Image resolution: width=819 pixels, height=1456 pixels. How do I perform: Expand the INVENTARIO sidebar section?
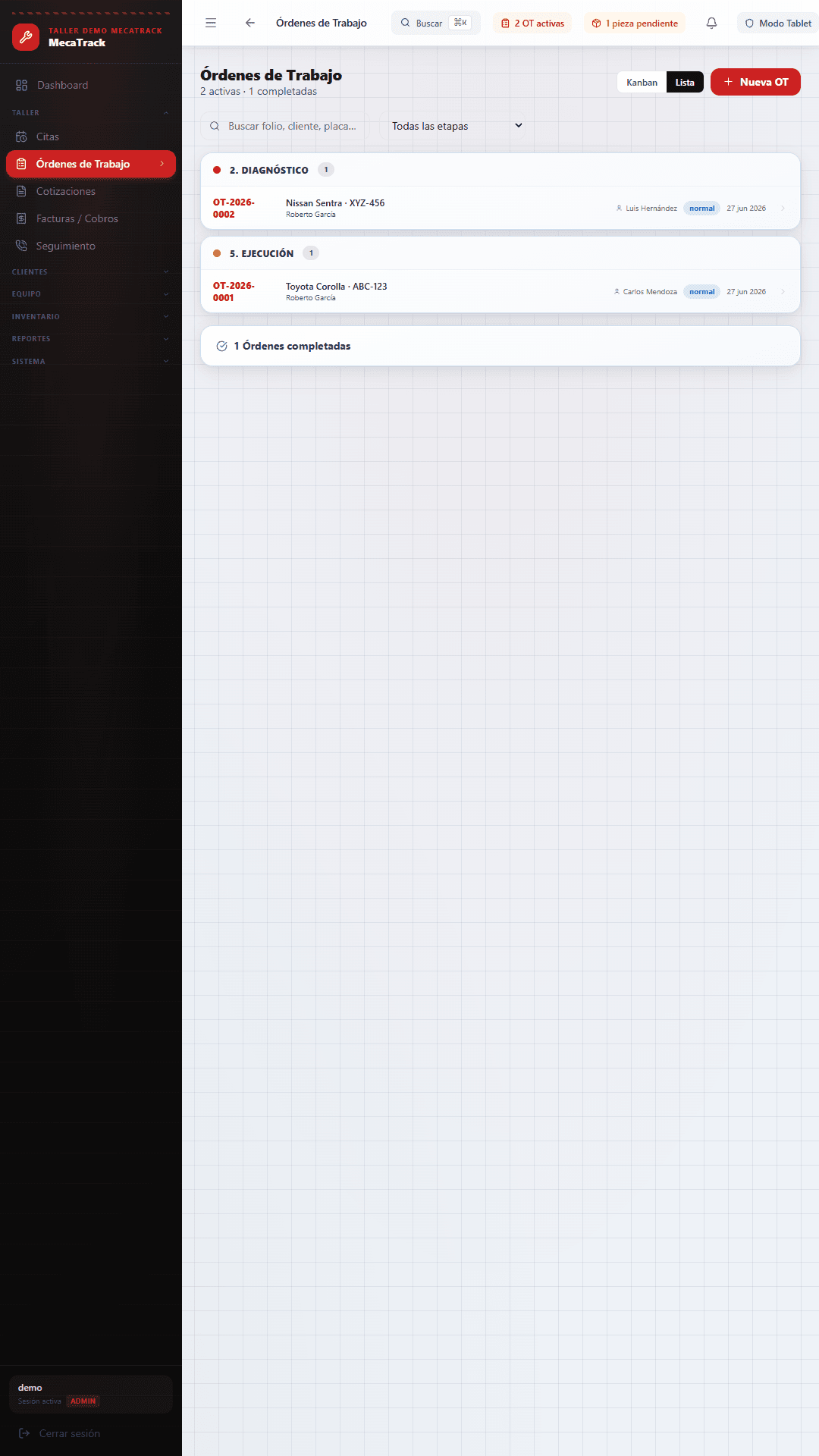(91, 316)
